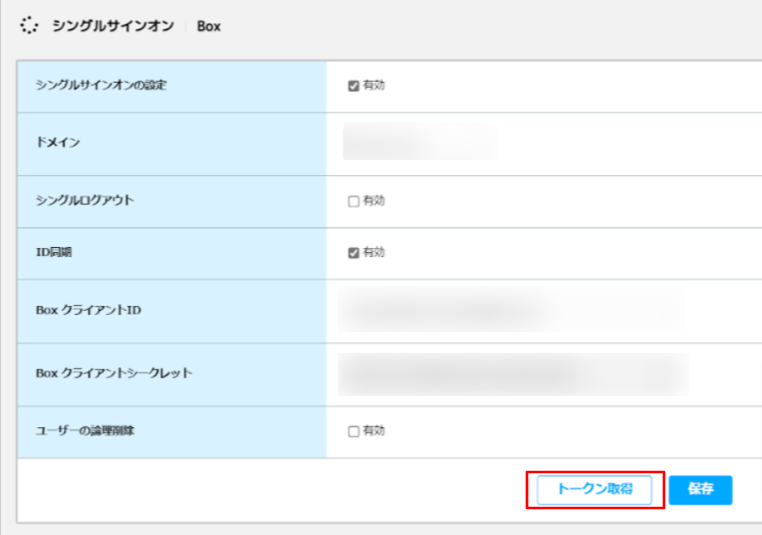Click the トークン取得 button
Screen dimensions: 762x535
pyautogui.click(x=594, y=490)
